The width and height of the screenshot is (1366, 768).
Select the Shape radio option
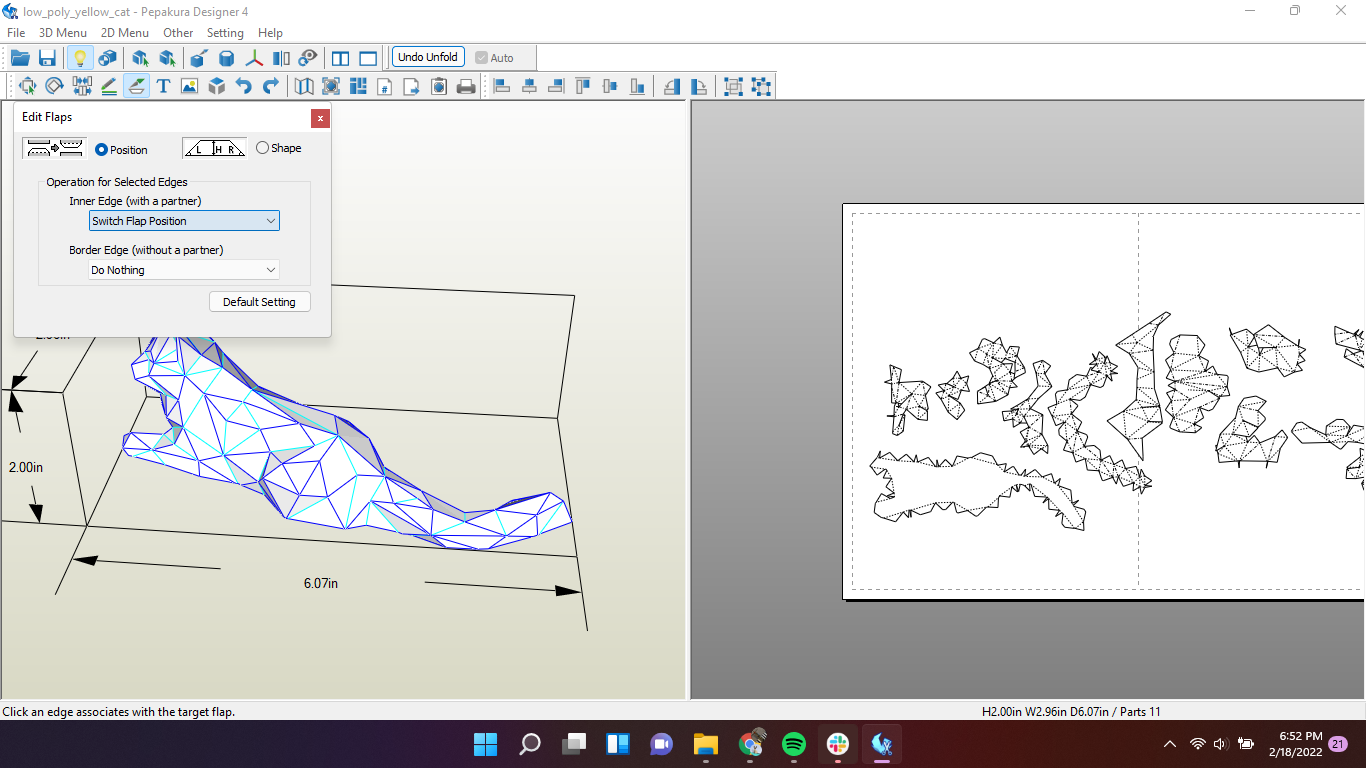coord(261,147)
